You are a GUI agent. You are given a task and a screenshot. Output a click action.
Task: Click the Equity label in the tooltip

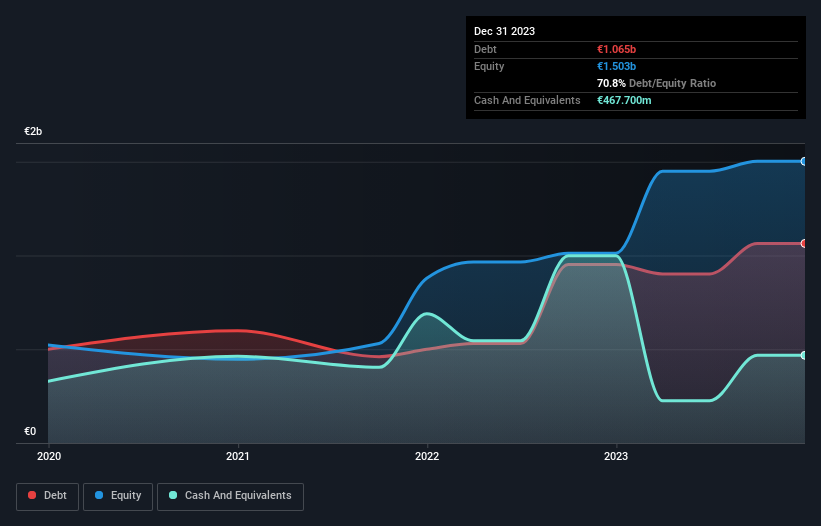click(489, 66)
